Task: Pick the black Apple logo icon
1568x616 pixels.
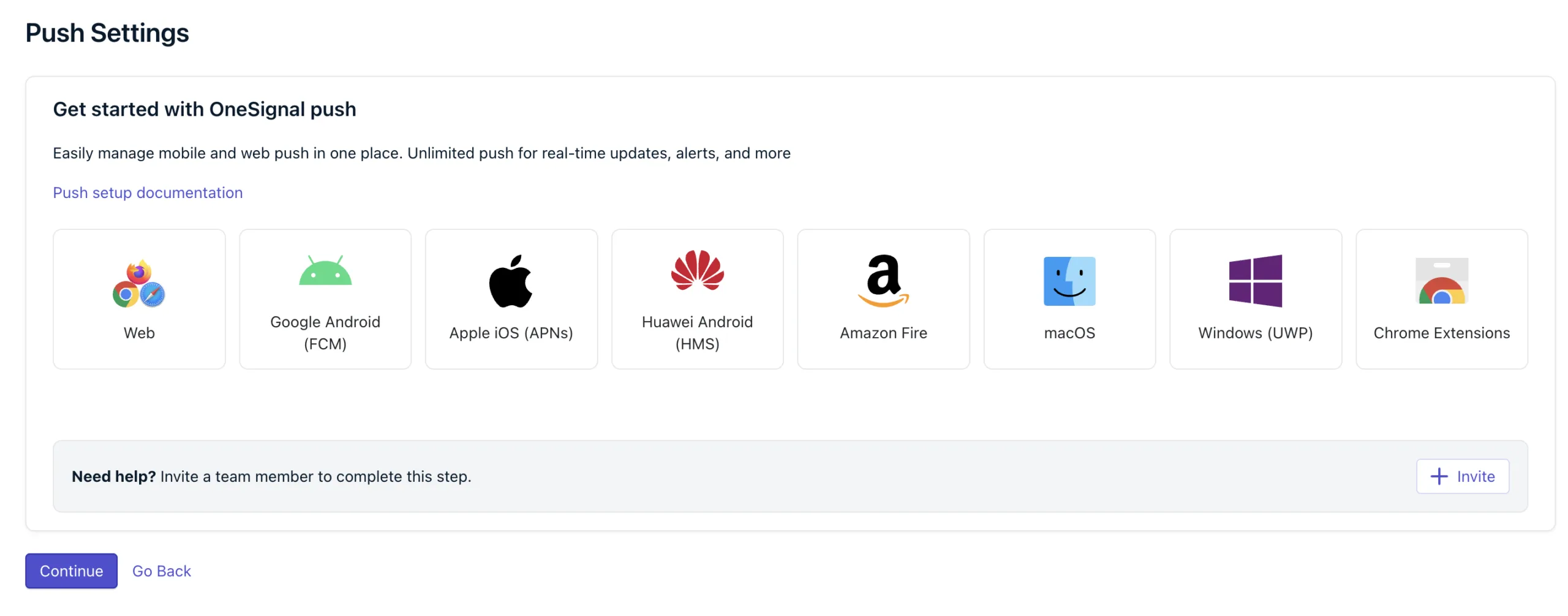Action: click(510, 281)
